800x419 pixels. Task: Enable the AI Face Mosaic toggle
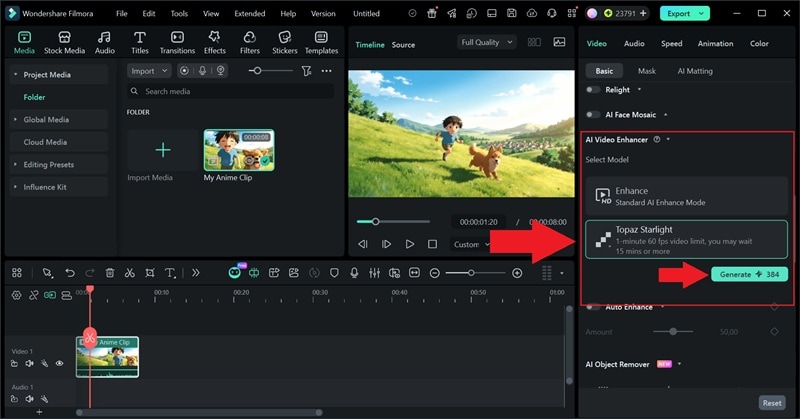pyautogui.click(x=594, y=115)
